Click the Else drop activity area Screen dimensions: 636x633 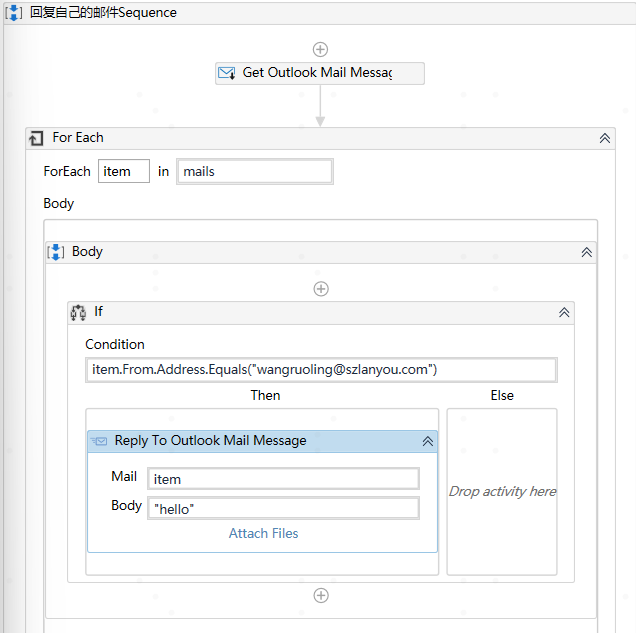tap(502, 491)
